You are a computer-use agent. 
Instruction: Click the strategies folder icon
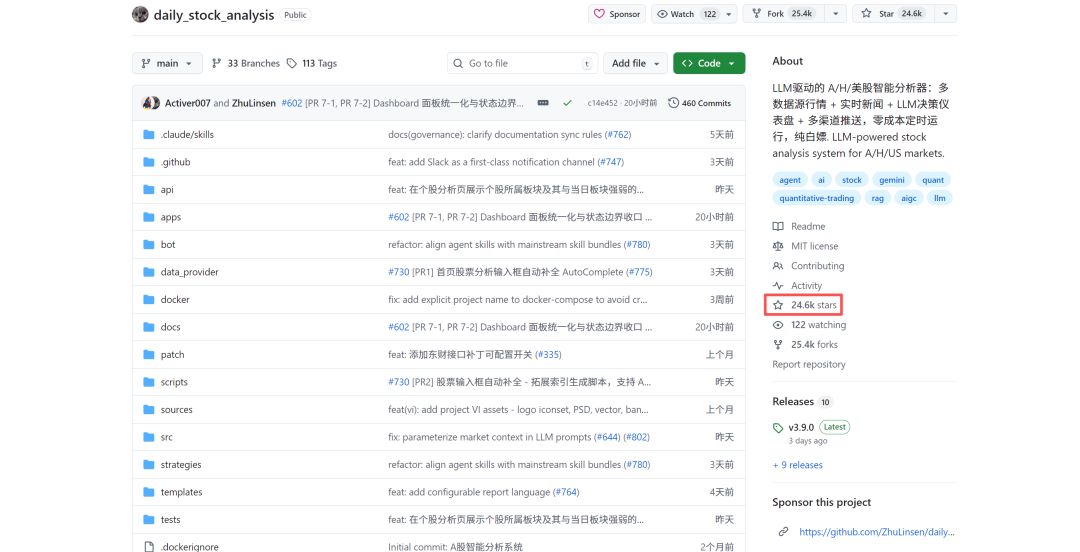[x=149, y=464]
